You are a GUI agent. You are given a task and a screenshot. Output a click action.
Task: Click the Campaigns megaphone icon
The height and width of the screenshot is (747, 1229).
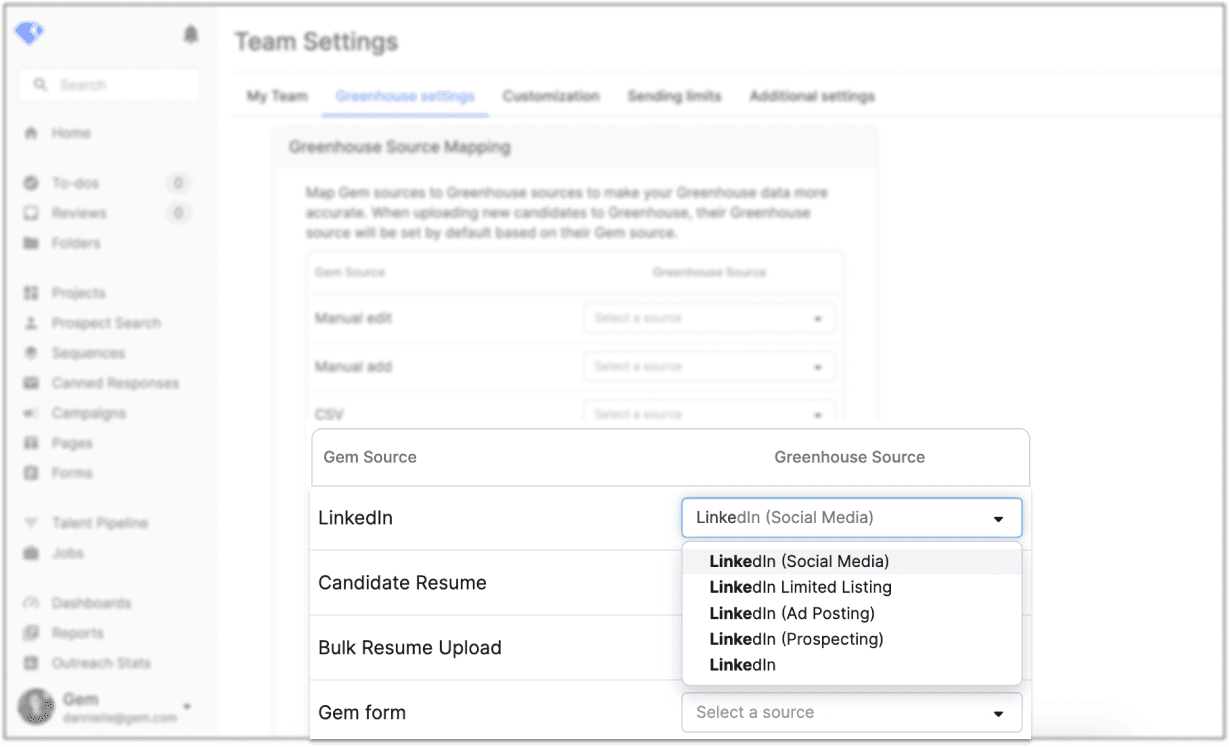click(31, 413)
